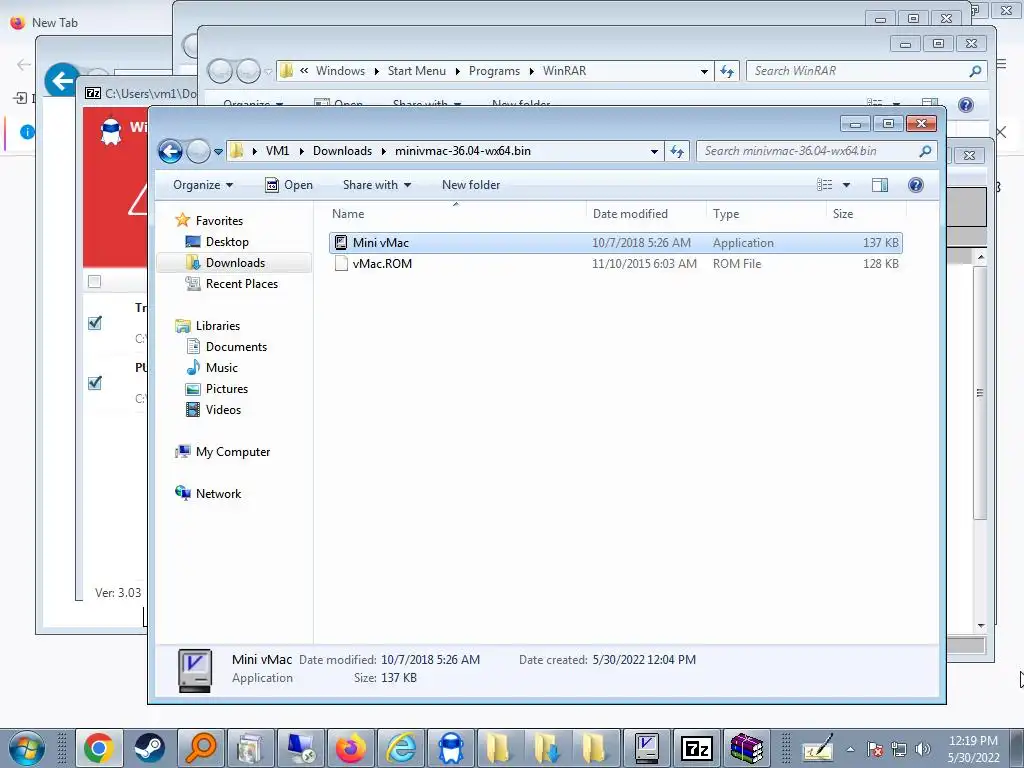Toggle the preview pane button

point(880,185)
